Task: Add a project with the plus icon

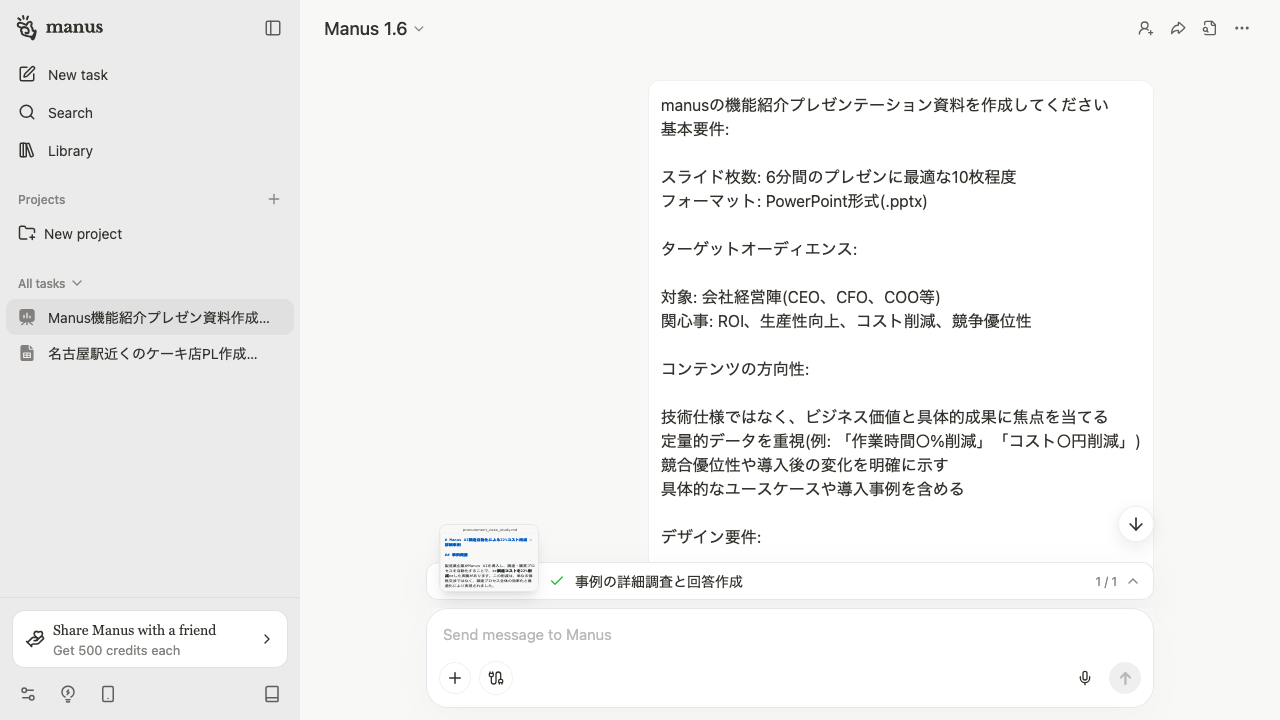Action: coord(274,199)
